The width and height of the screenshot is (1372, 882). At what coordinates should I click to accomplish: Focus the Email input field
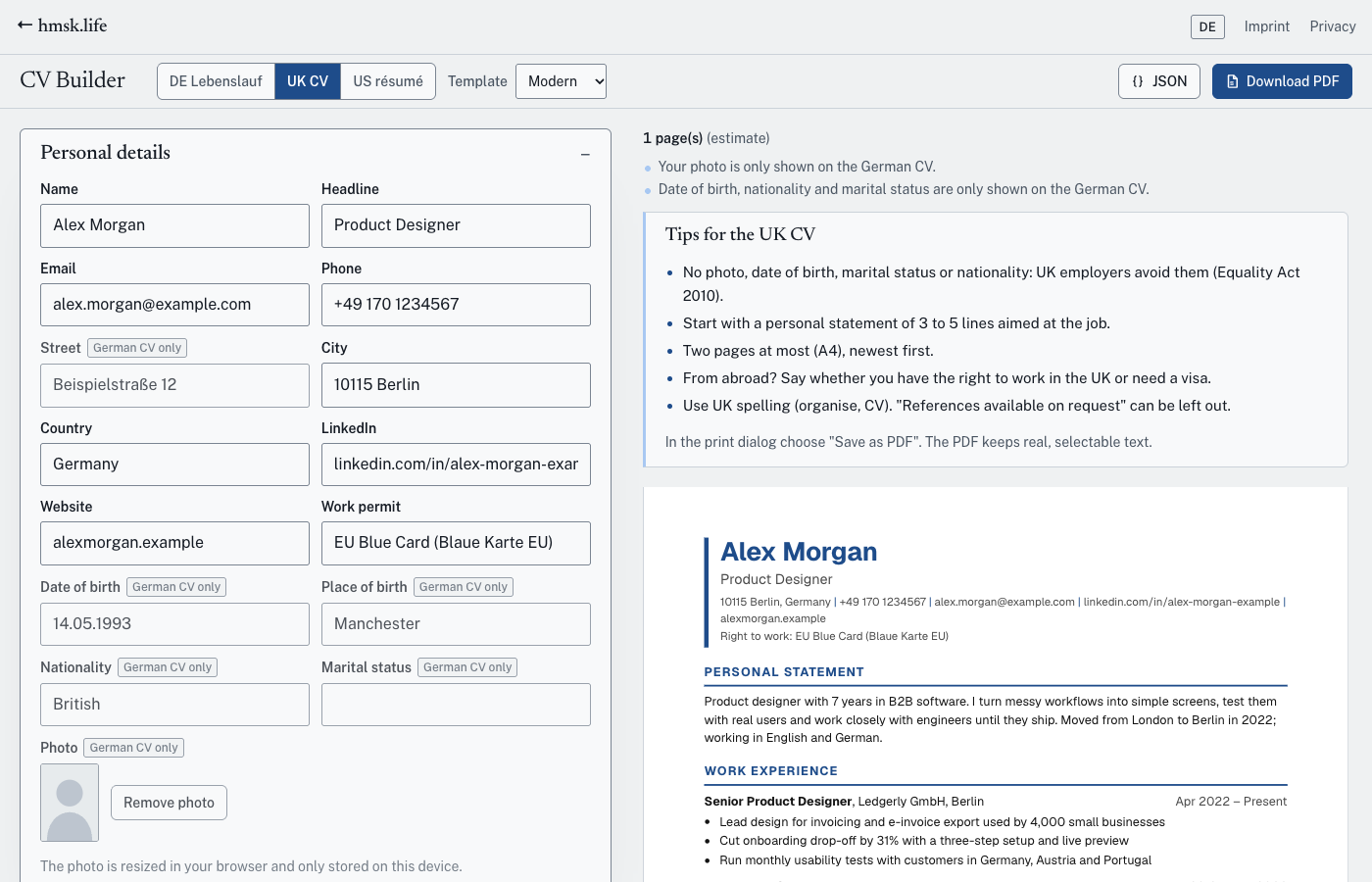click(174, 305)
